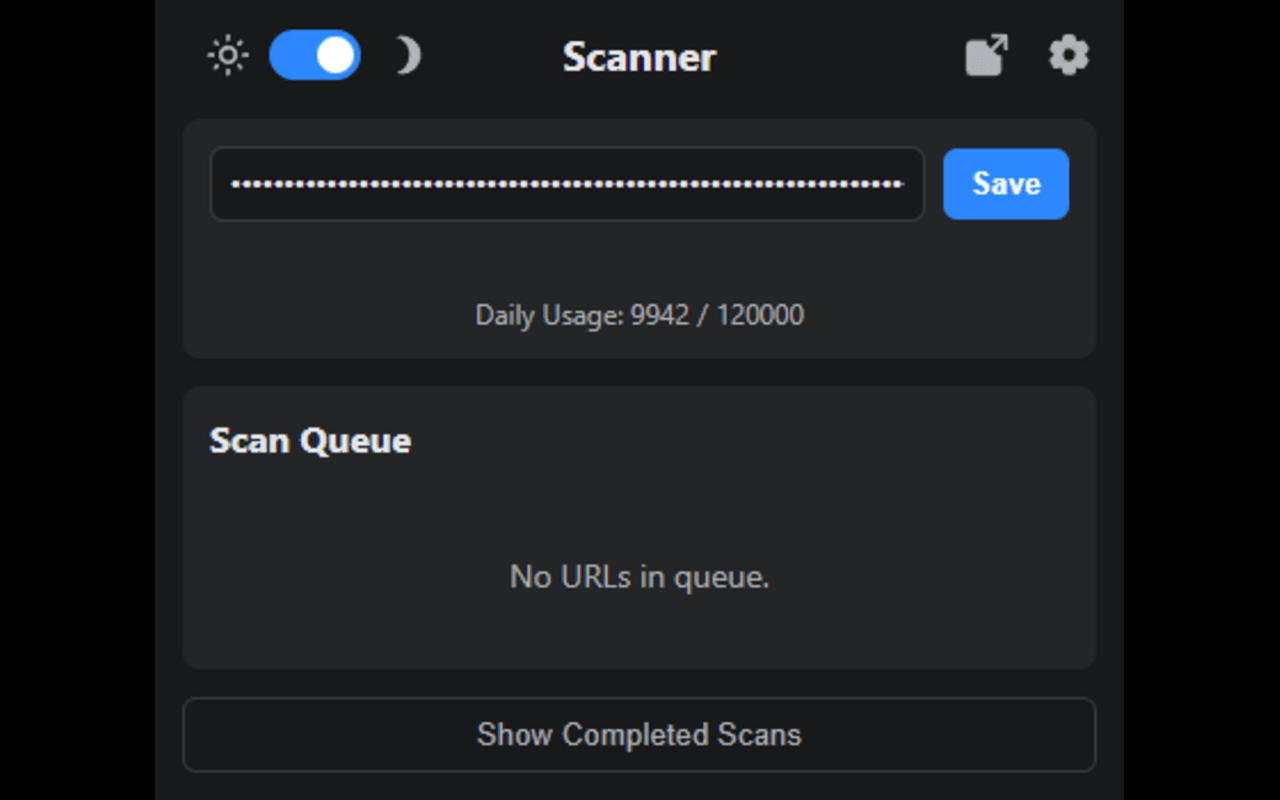Click the moon icon to enable dark mode
The width and height of the screenshot is (1280, 800).
click(x=408, y=56)
